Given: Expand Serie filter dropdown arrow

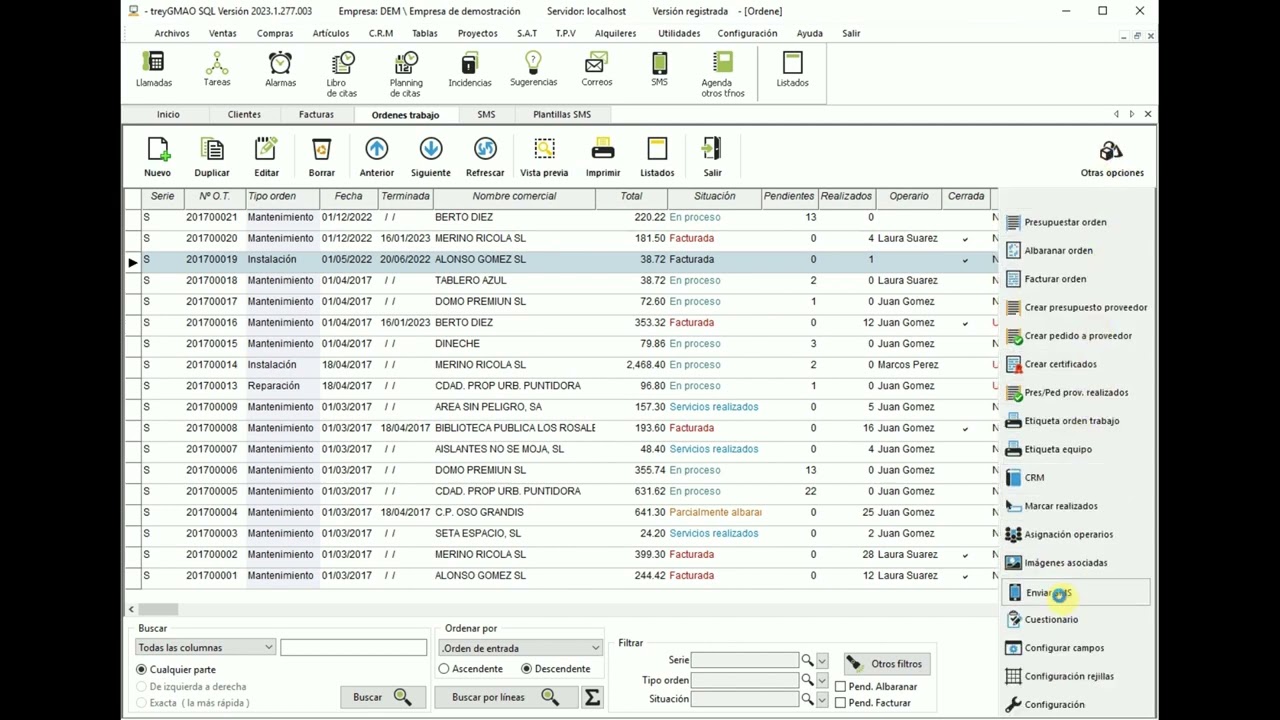Looking at the screenshot, I should [x=822, y=661].
